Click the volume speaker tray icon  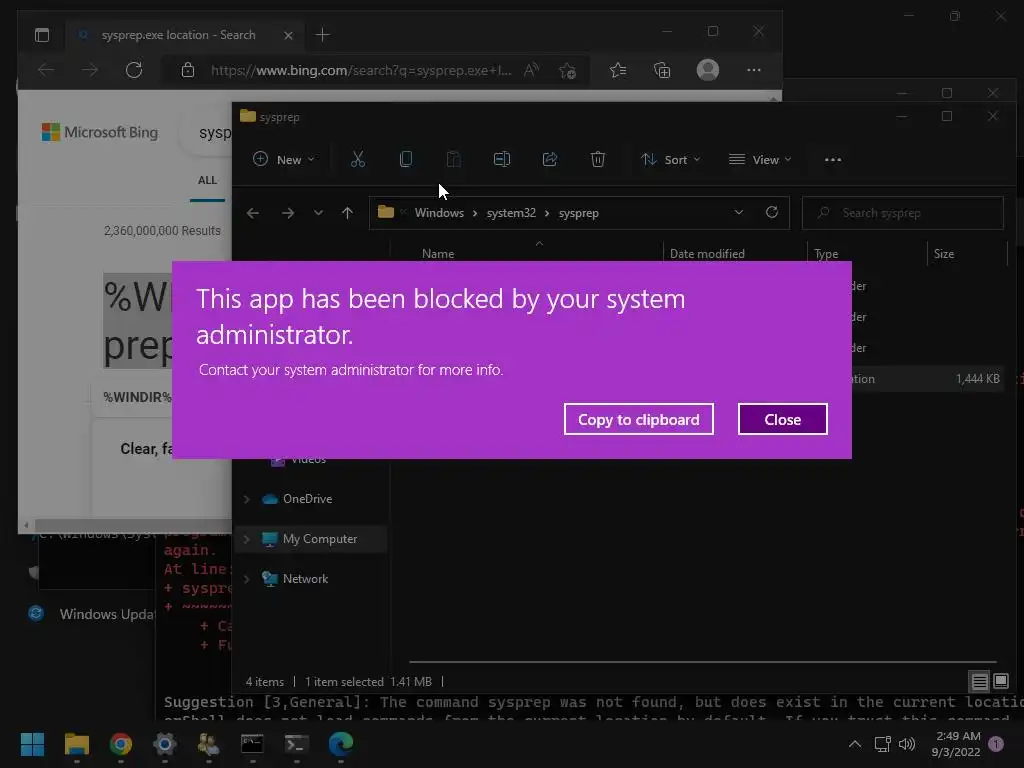tap(907, 744)
